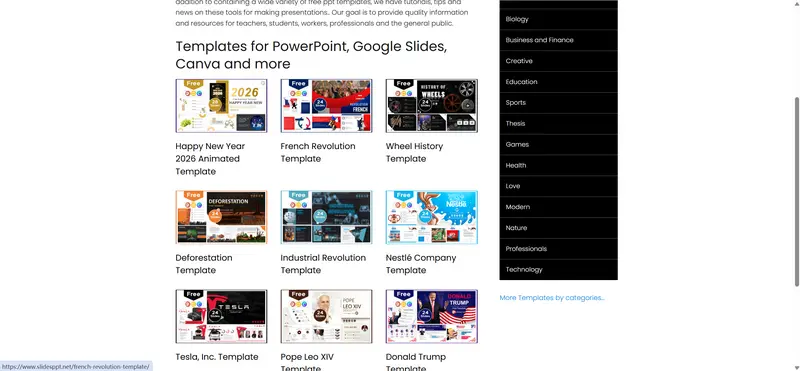Click the Free badge on Deforestation thumbnail
This screenshot has width=800, height=371.
point(194,195)
